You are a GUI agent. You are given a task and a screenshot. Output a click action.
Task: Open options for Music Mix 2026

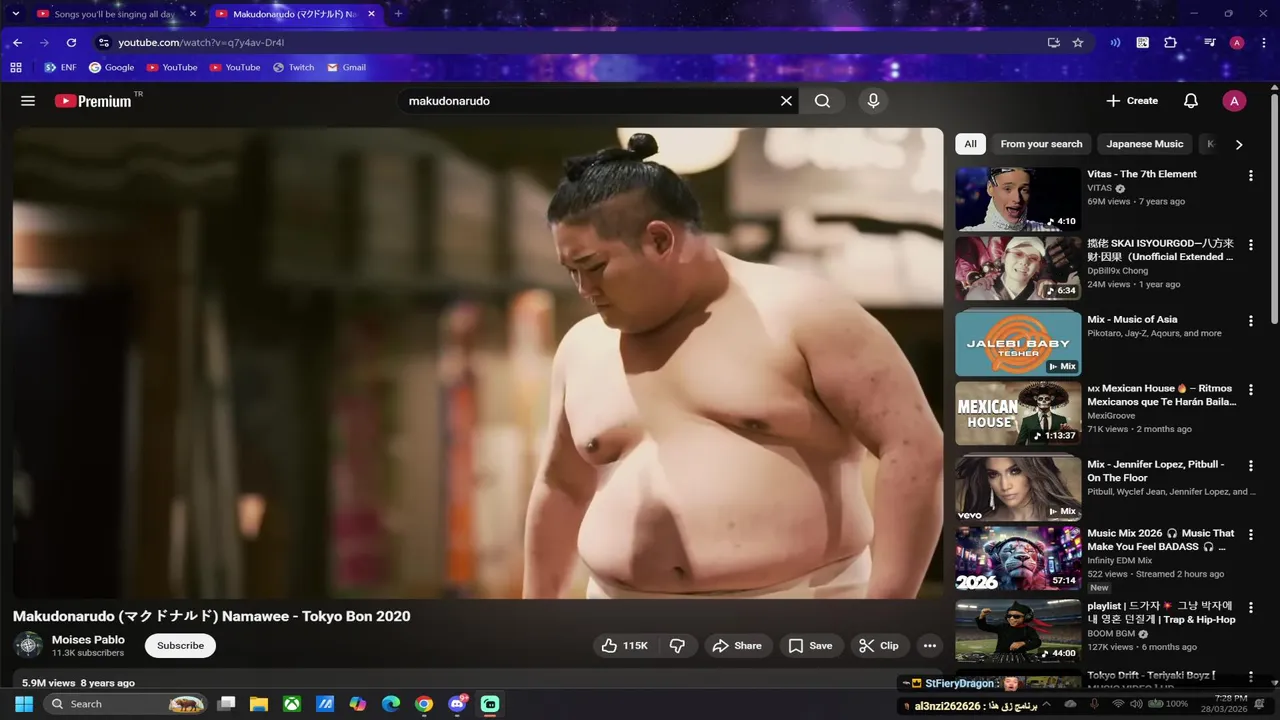[1250, 535]
